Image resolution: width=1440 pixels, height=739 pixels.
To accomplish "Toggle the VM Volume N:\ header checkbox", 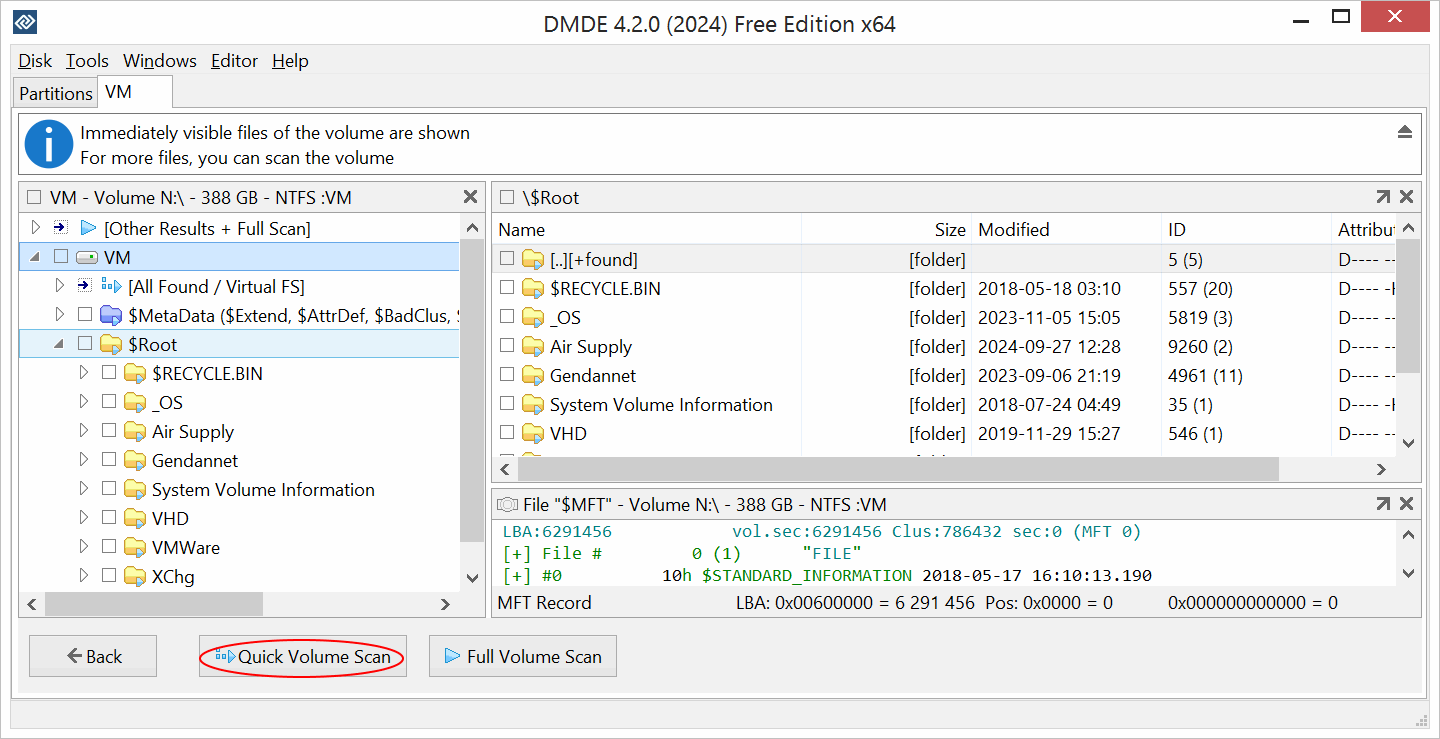I will click(34, 198).
